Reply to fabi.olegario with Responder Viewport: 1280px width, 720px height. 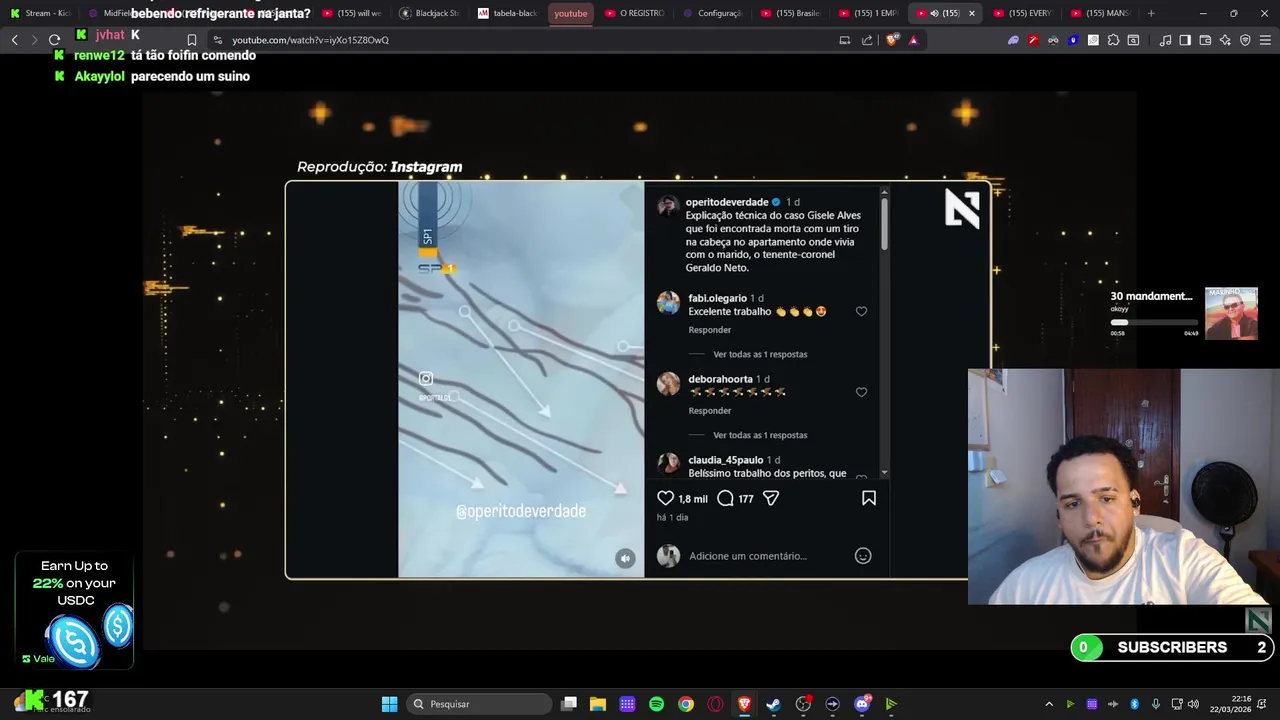[710, 330]
